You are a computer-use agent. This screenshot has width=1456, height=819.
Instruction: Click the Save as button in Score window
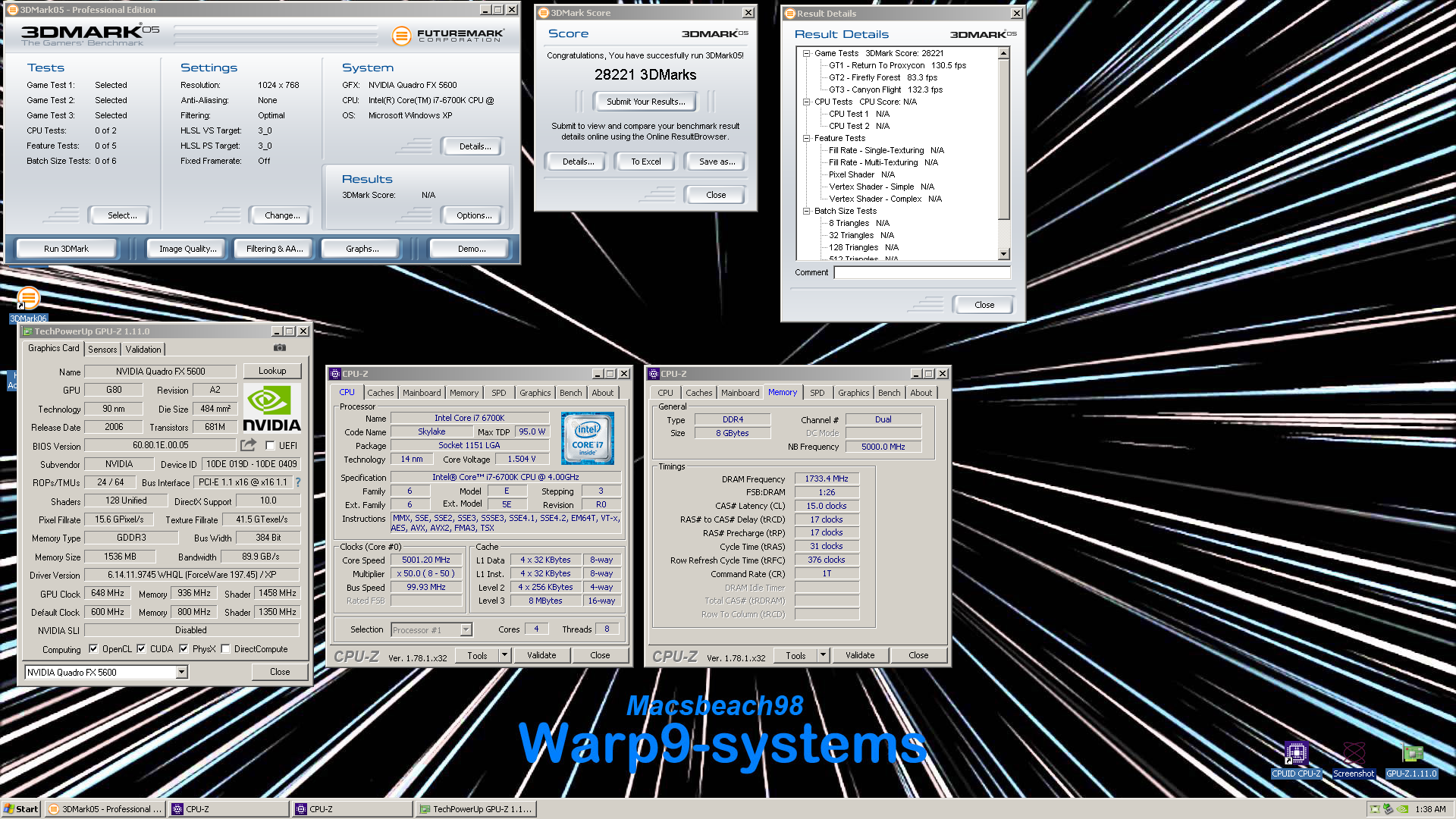717,162
